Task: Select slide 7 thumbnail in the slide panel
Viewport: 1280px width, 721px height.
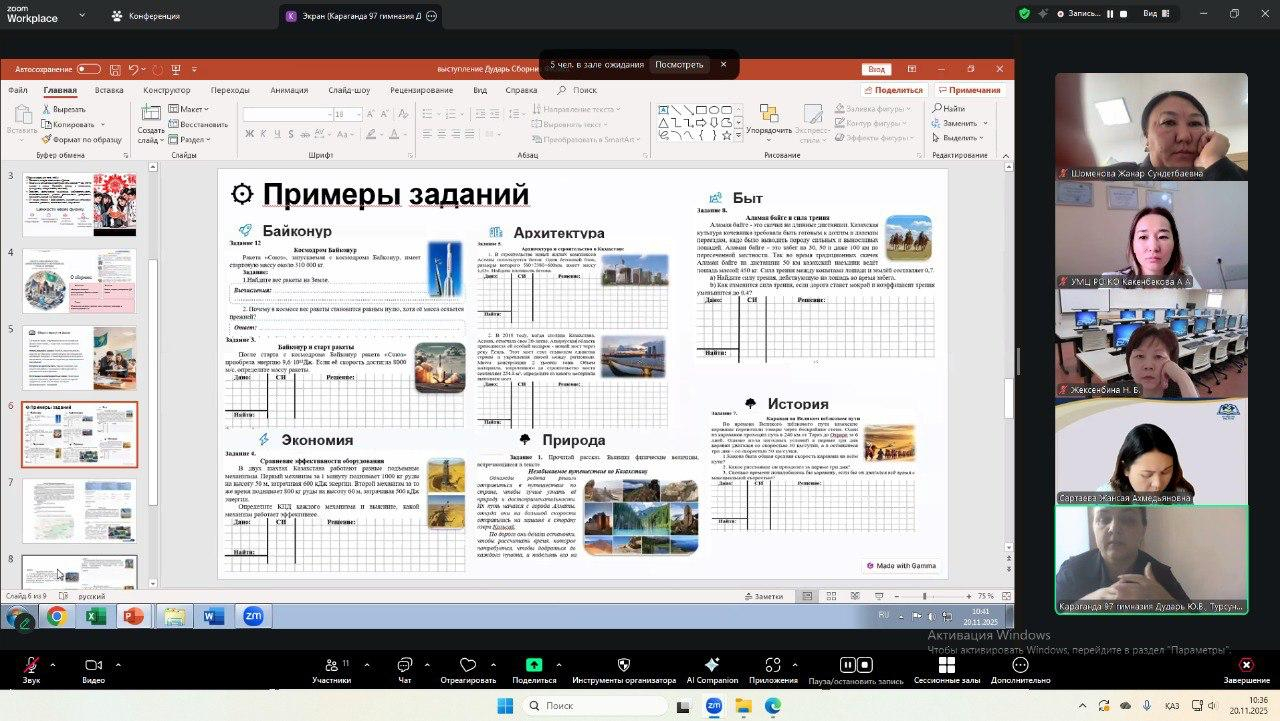Action: click(79, 511)
